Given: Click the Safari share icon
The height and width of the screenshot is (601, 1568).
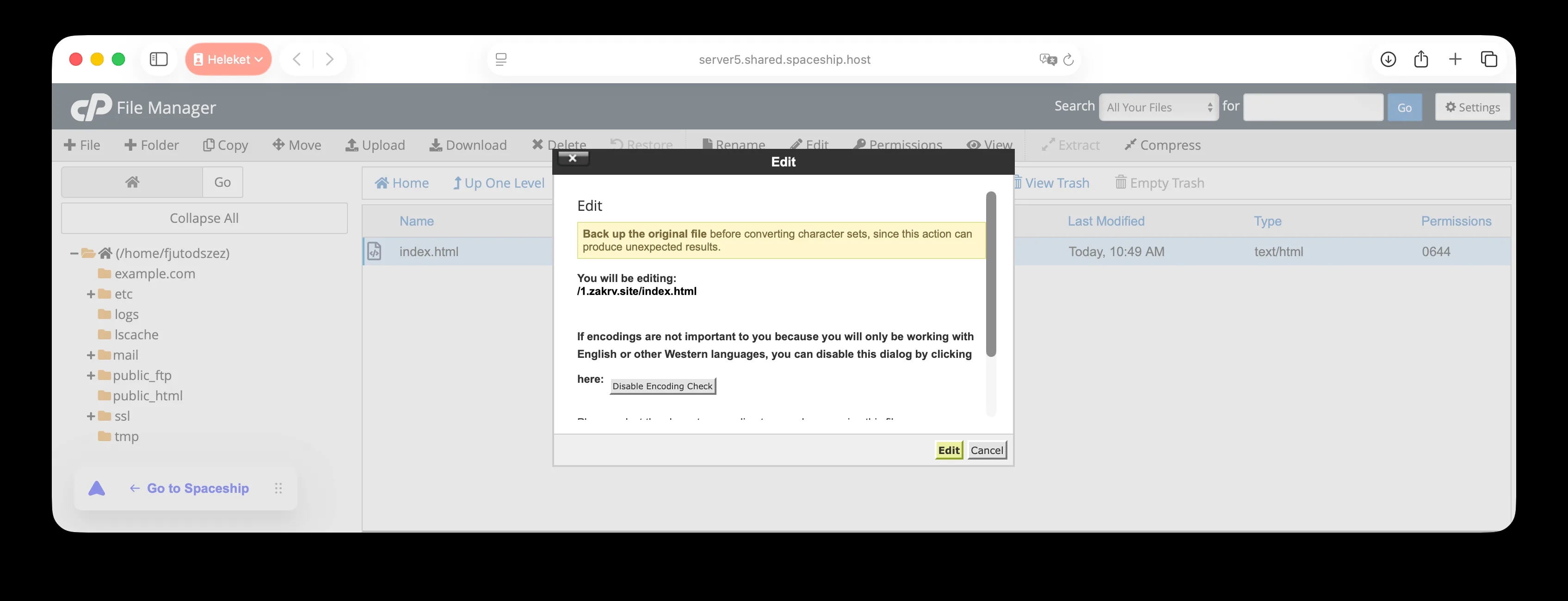Looking at the screenshot, I should [1421, 59].
